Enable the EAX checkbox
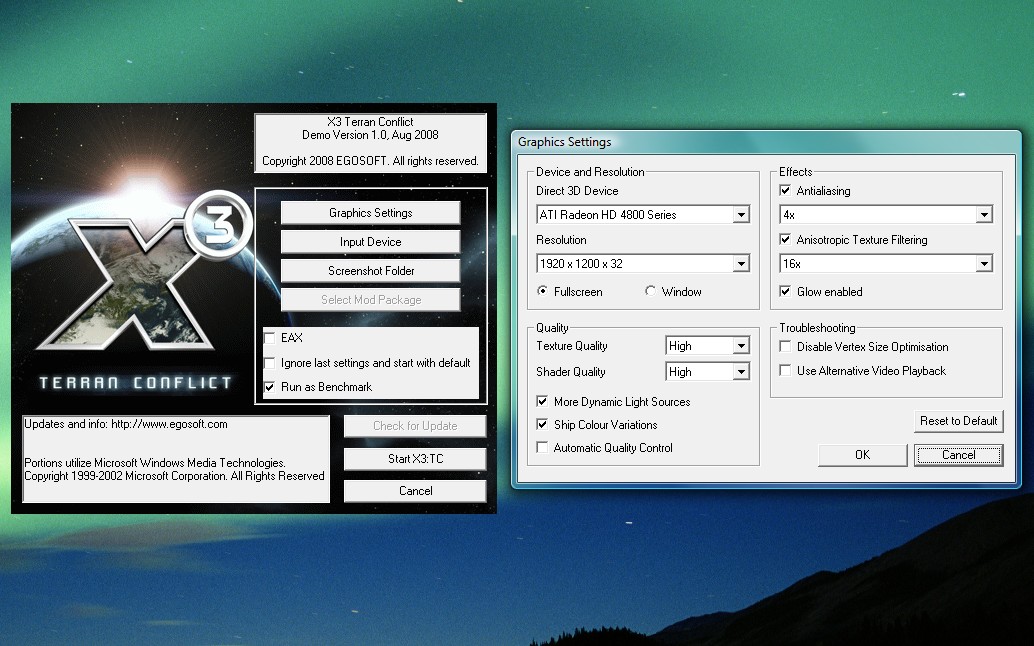This screenshot has width=1034, height=646. tap(270, 338)
